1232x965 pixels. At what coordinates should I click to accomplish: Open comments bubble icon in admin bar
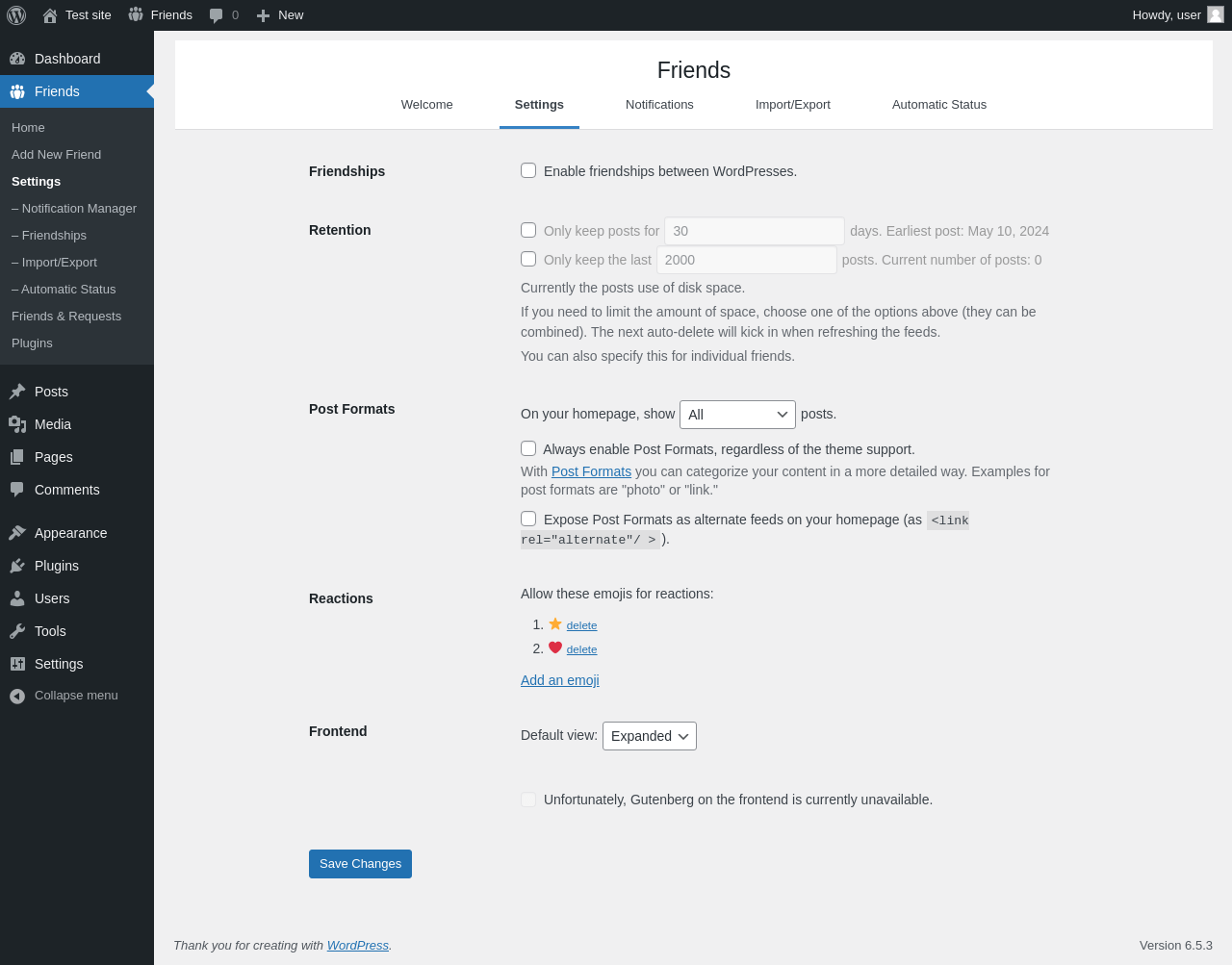click(217, 15)
